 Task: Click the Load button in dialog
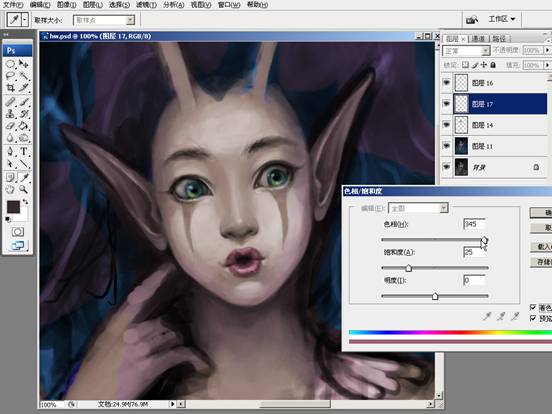pyautogui.click(x=541, y=246)
